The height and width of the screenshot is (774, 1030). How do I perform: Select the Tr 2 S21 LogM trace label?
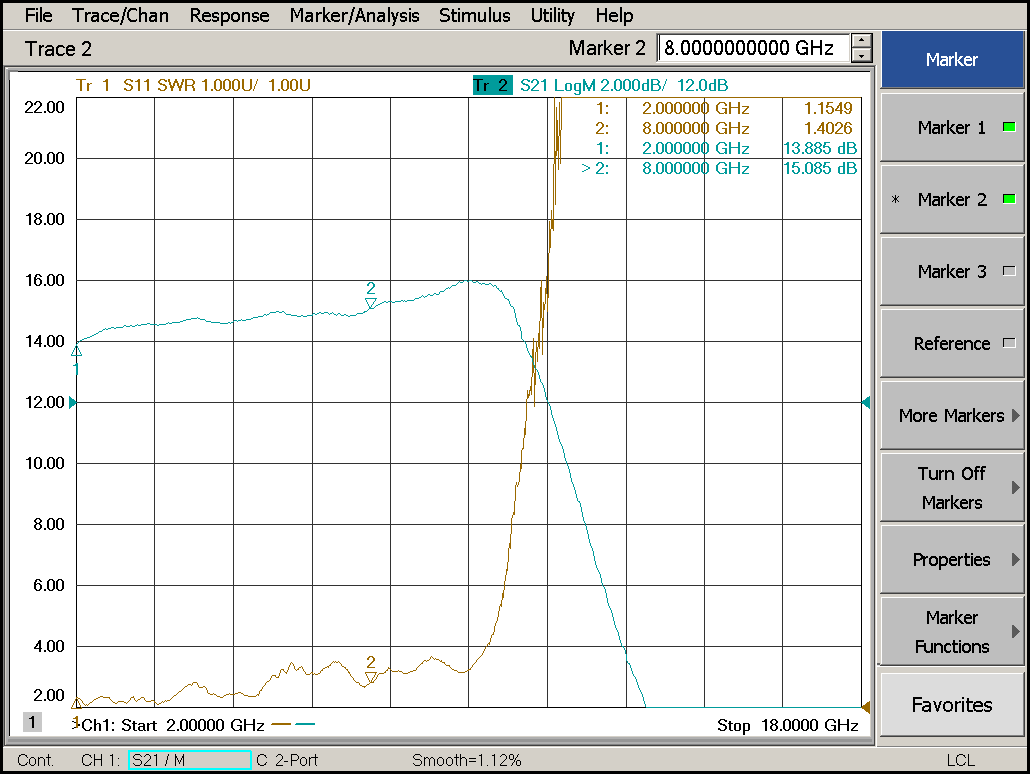pos(600,85)
